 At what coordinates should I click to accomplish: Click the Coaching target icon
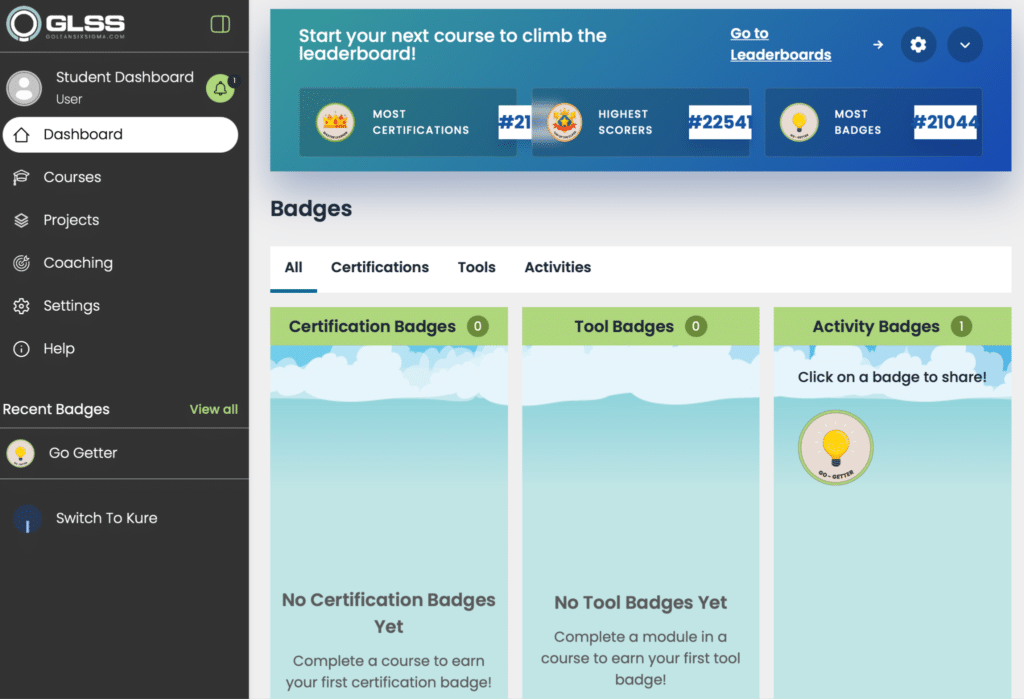[22, 263]
